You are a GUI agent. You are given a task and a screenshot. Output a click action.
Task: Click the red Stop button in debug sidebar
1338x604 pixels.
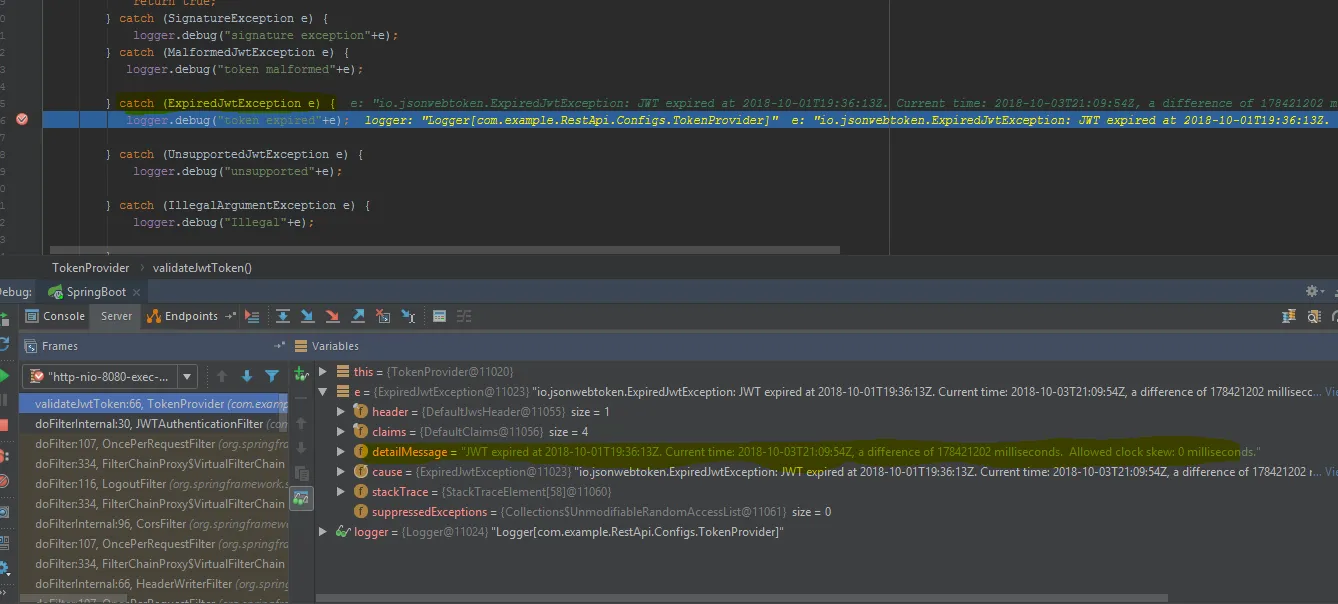coord(5,426)
